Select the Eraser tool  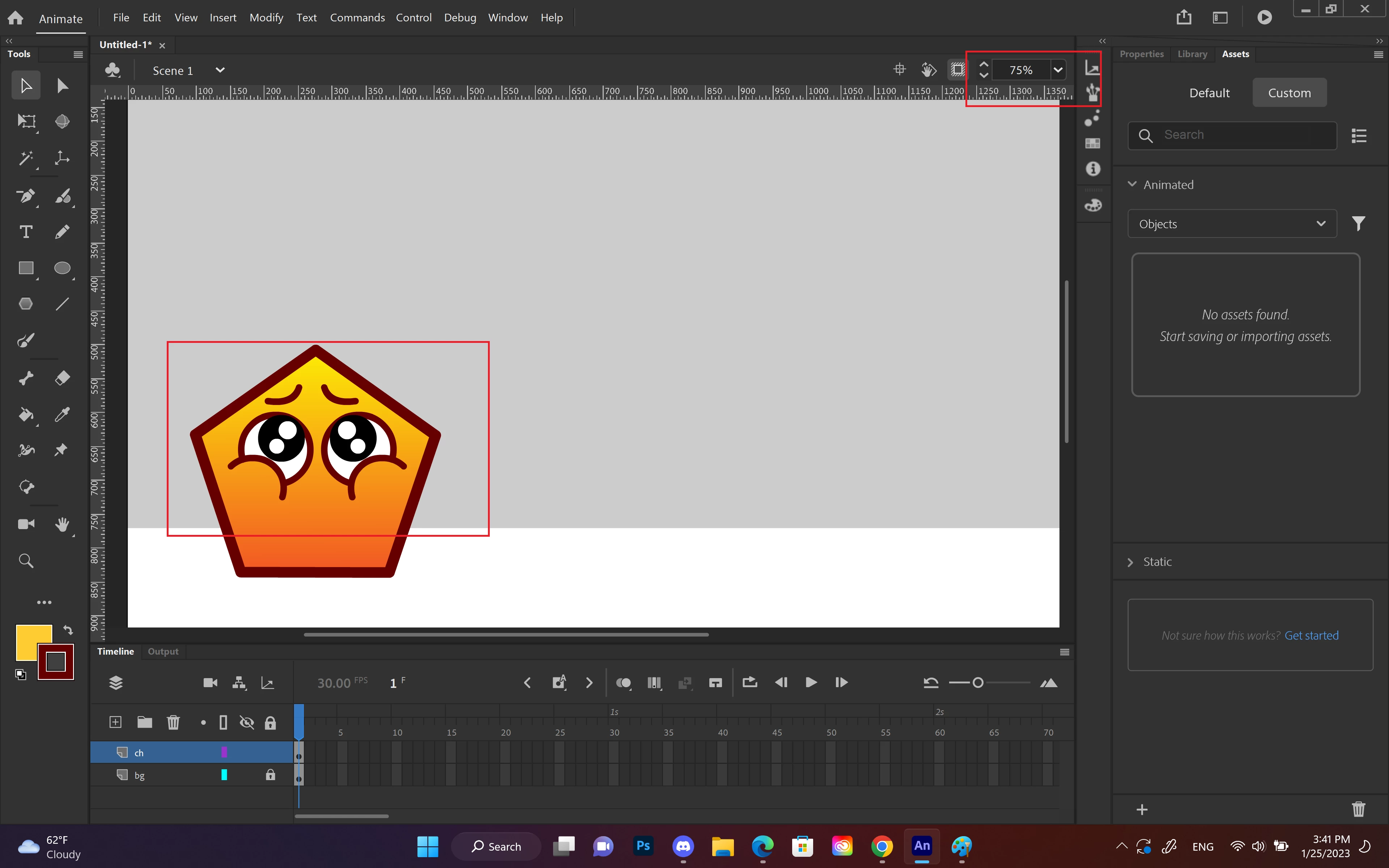point(62,378)
